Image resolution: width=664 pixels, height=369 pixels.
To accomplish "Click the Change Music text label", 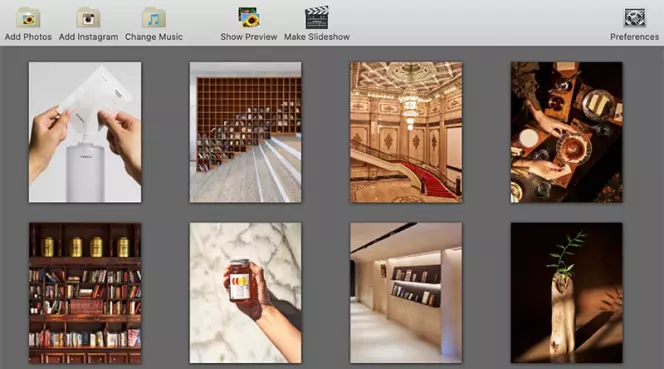I will [x=154, y=37].
